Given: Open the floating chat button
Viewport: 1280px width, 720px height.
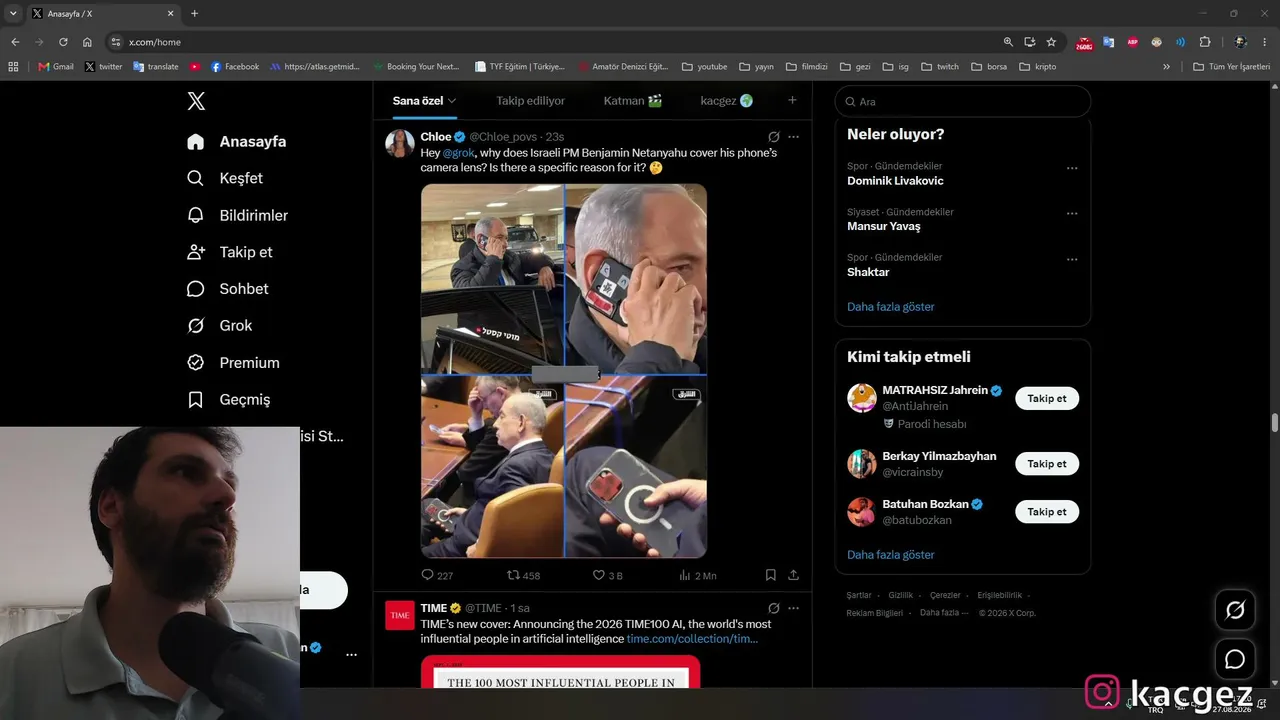Looking at the screenshot, I should click(x=1235, y=659).
